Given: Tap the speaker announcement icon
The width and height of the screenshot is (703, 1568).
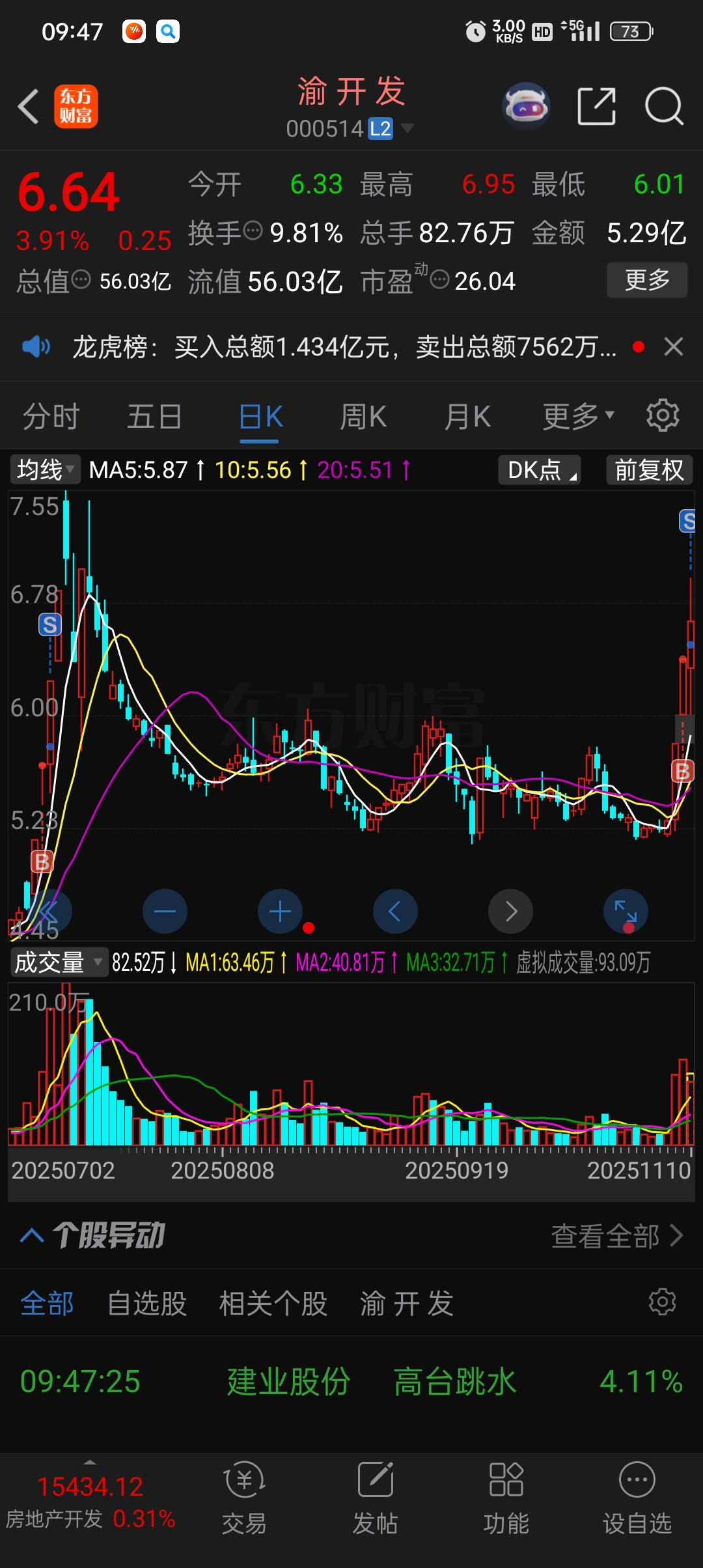Looking at the screenshot, I should pos(36,346).
